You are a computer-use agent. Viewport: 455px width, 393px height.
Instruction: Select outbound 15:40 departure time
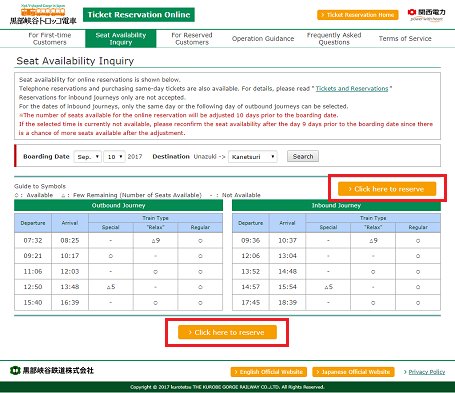coord(33,303)
